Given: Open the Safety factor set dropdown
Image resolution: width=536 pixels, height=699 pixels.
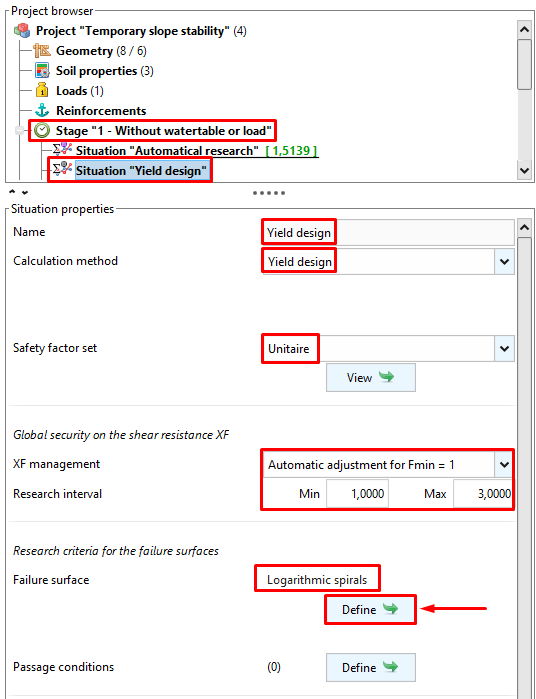Looking at the screenshot, I should 504,349.
